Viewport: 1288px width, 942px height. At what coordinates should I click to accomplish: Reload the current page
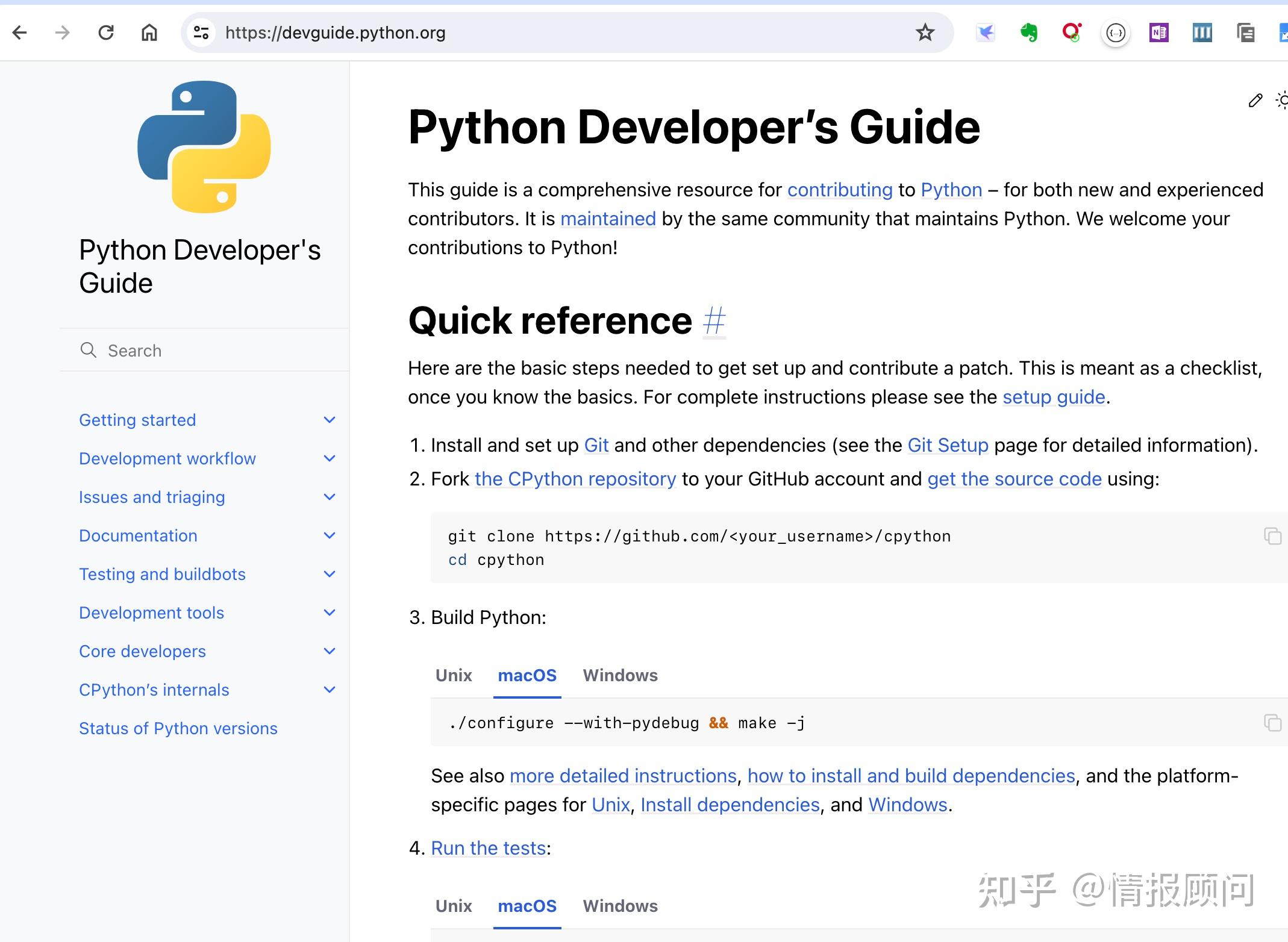pos(106,33)
